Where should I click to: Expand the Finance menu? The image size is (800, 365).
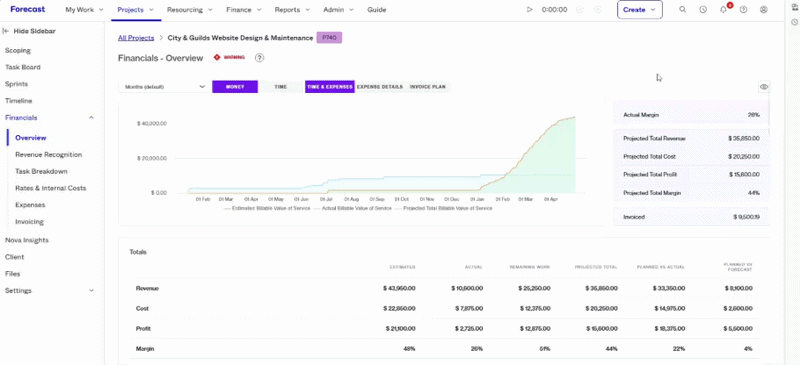[x=244, y=10]
